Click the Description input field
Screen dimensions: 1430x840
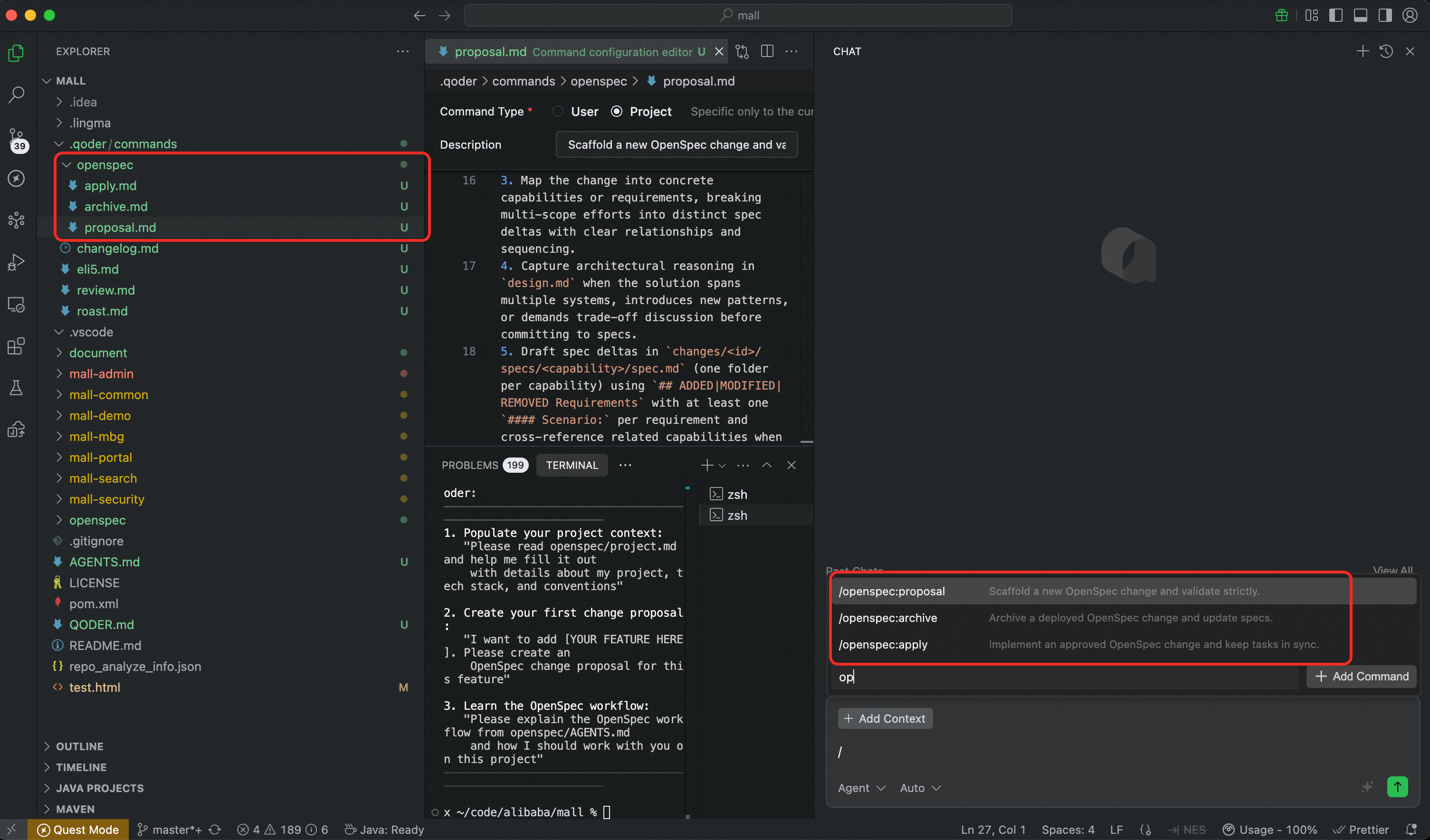click(677, 145)
